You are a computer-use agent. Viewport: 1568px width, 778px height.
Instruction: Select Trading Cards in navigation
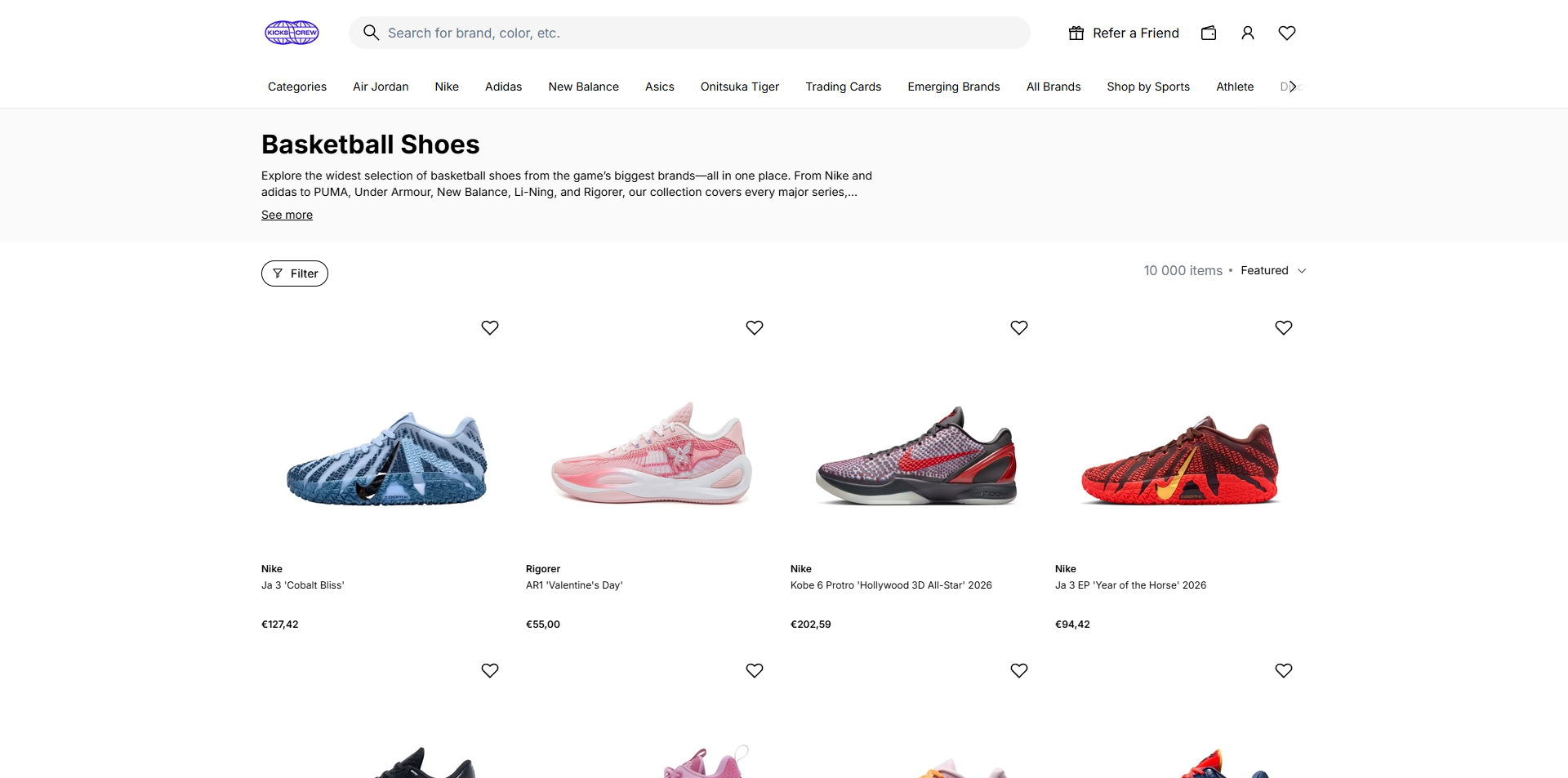[843, 87]
